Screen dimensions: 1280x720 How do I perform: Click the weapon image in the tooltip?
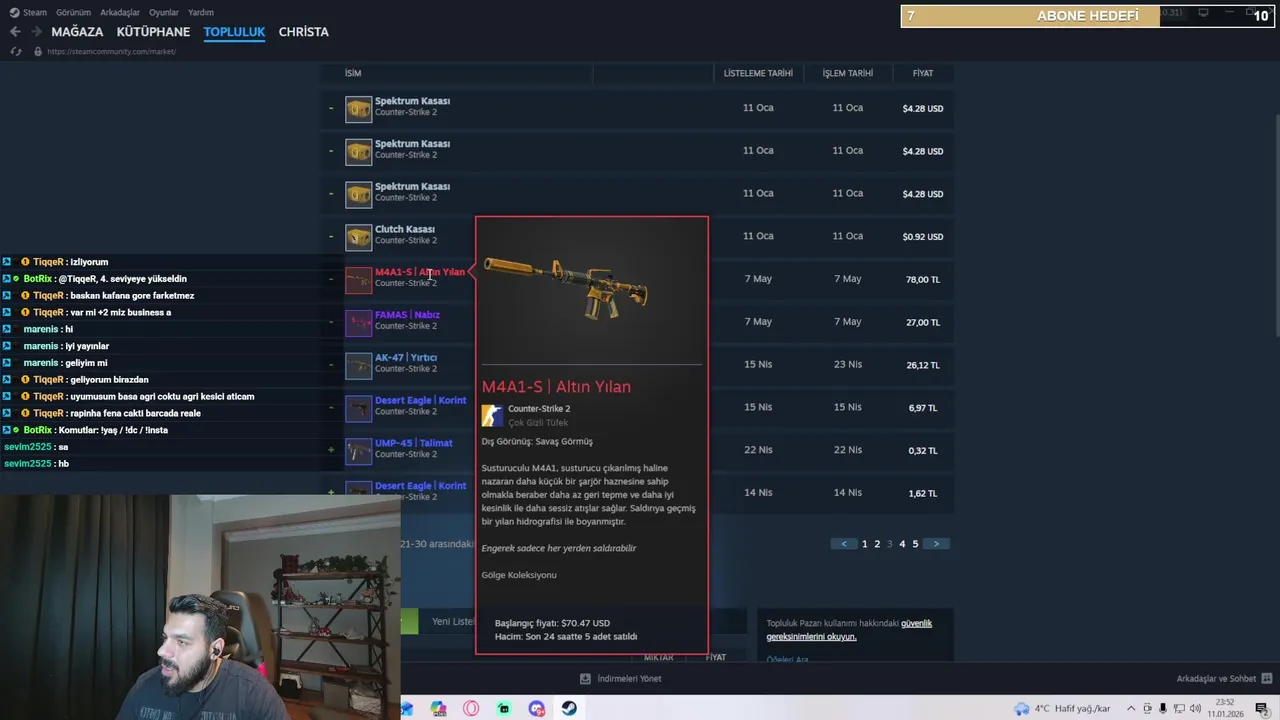[566, 289]
